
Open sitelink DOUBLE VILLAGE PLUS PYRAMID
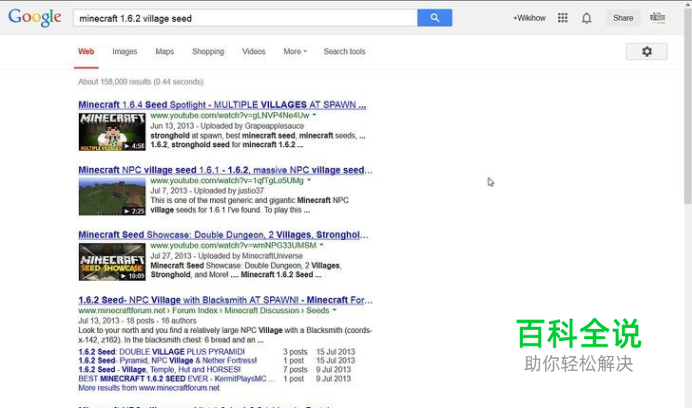(x=162, y=352)
